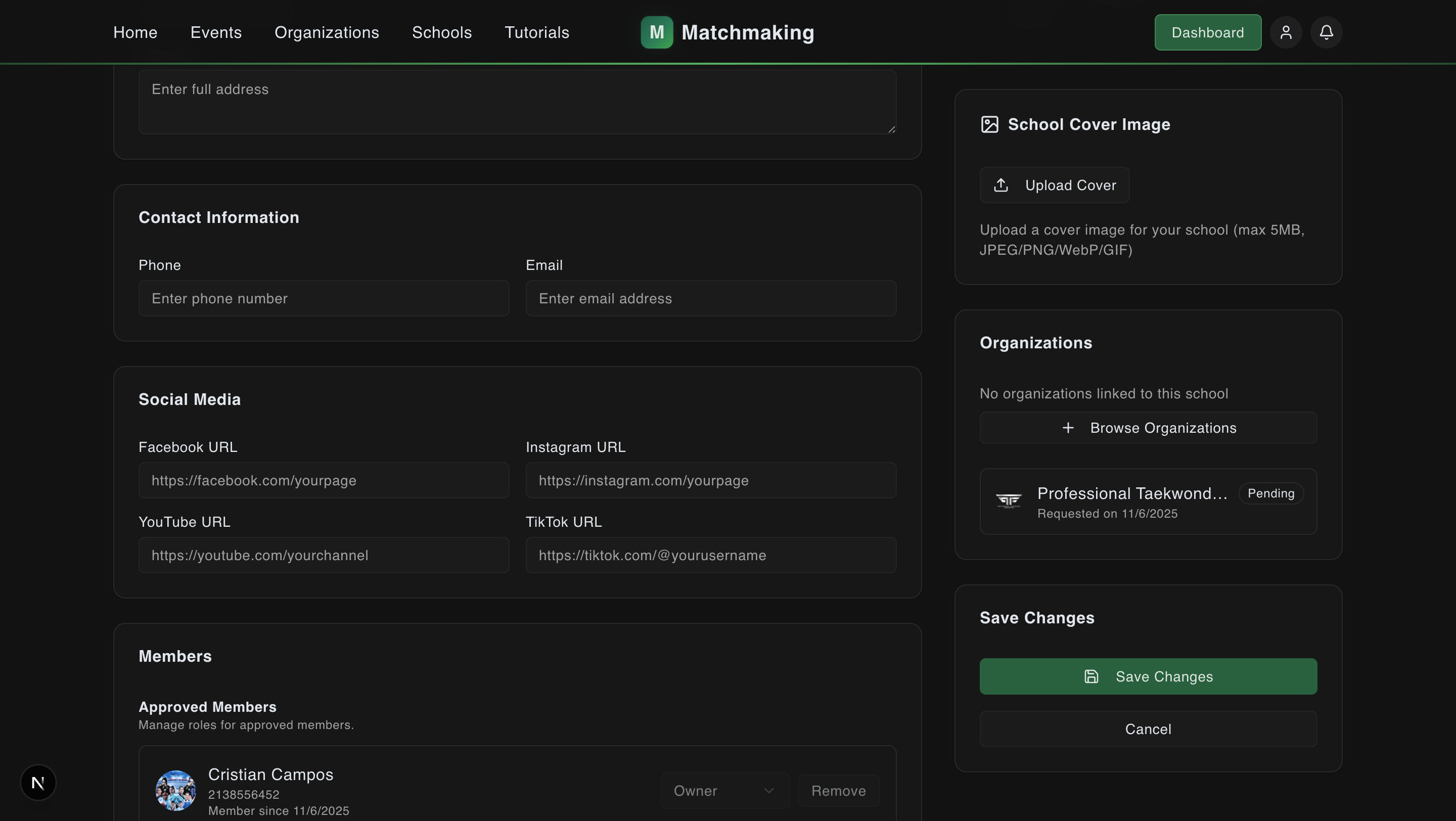Focus the Email address field
Viewport: 1456px width, 821px height.
point(711,298)
